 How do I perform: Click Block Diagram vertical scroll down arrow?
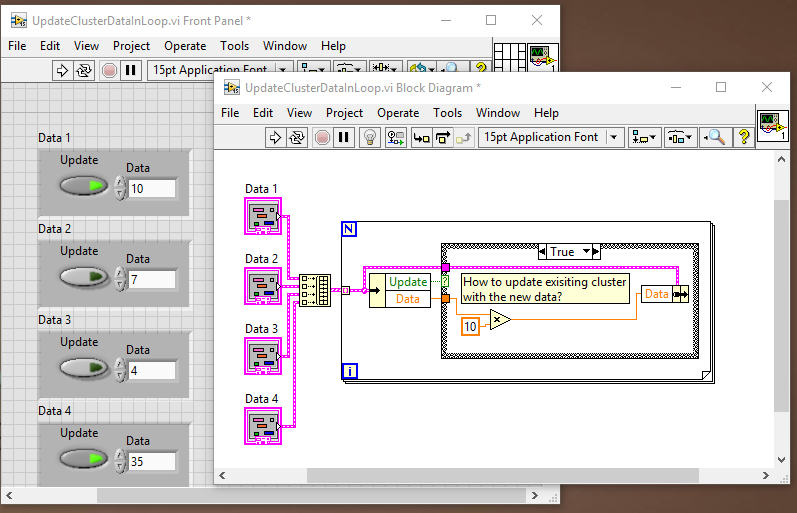[781, 460]
